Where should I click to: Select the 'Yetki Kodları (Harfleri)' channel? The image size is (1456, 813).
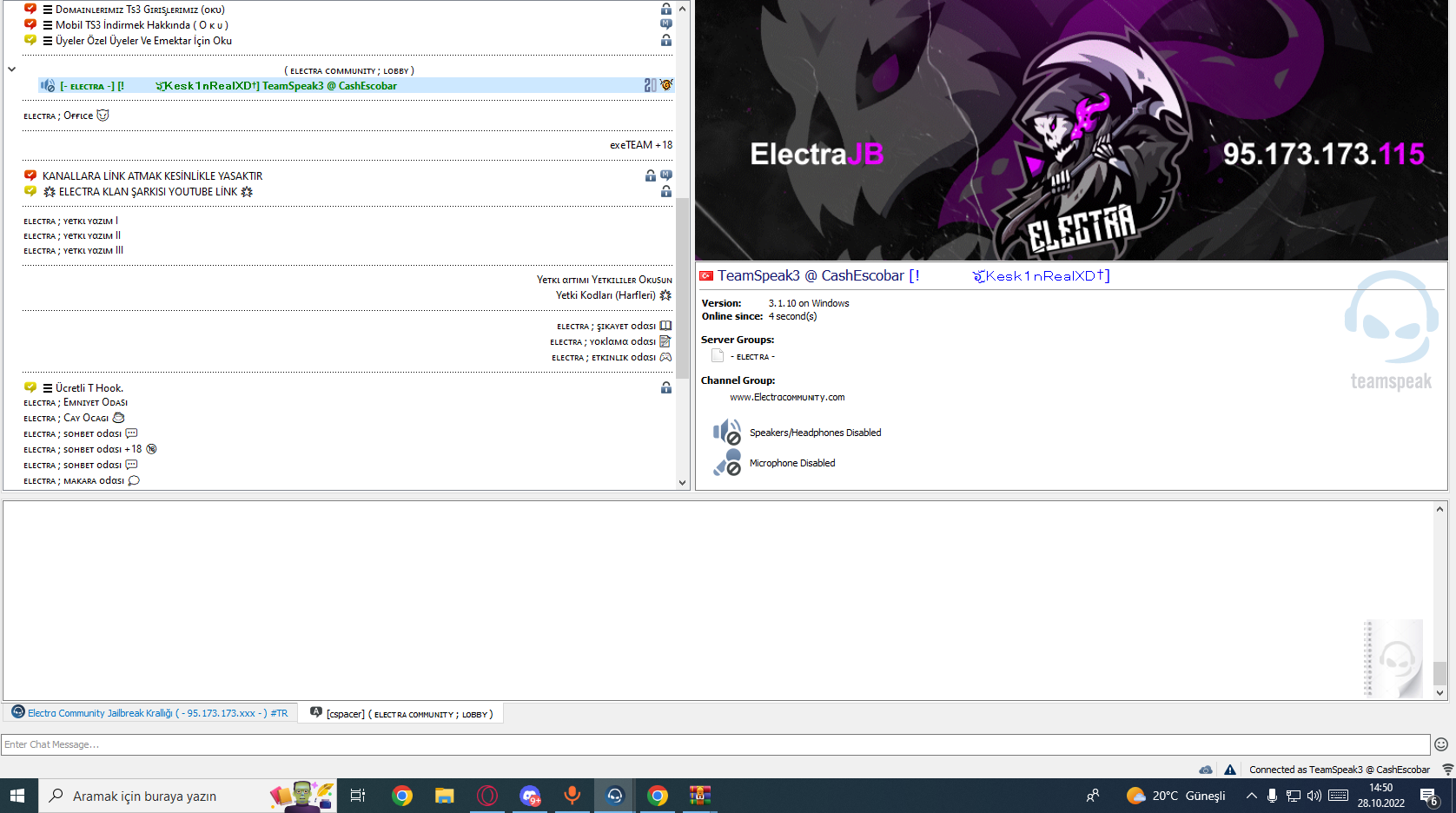tap(614, 295)
